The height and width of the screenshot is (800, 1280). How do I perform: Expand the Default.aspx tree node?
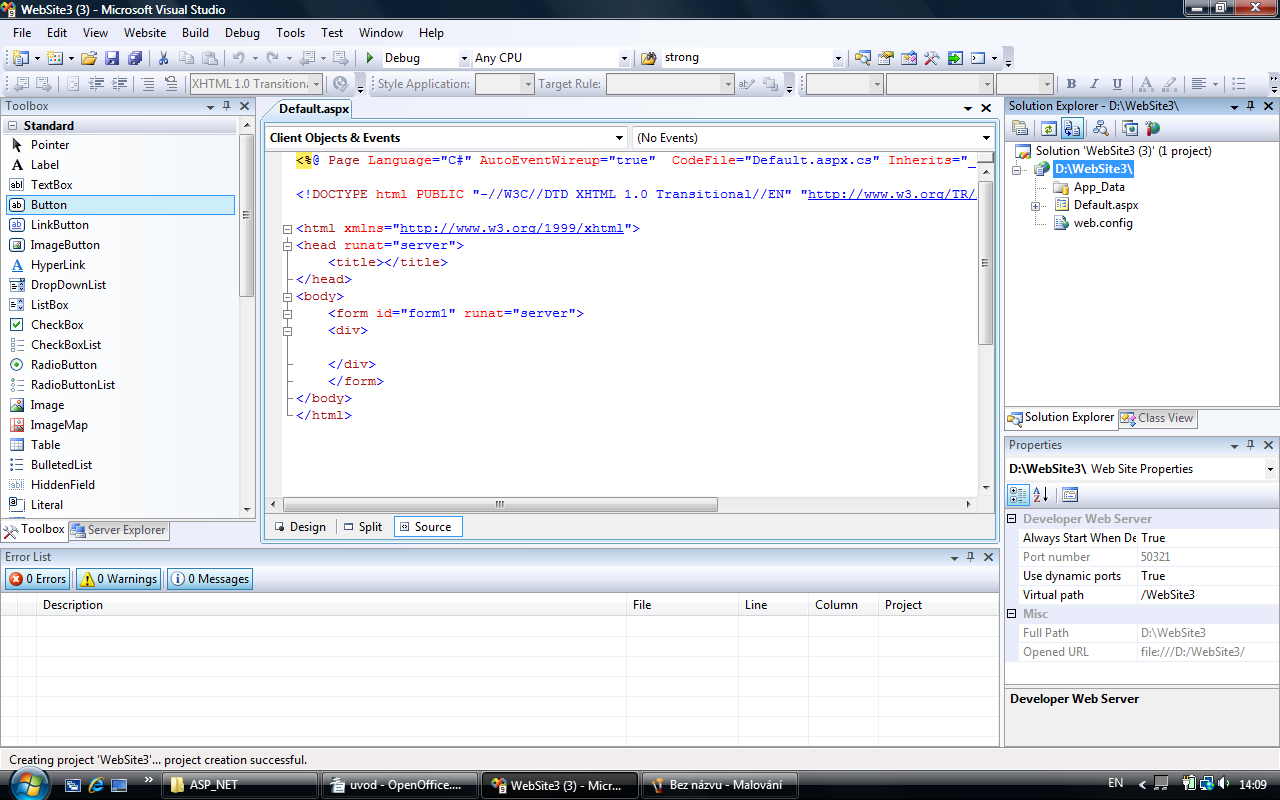pos(1037,206)
